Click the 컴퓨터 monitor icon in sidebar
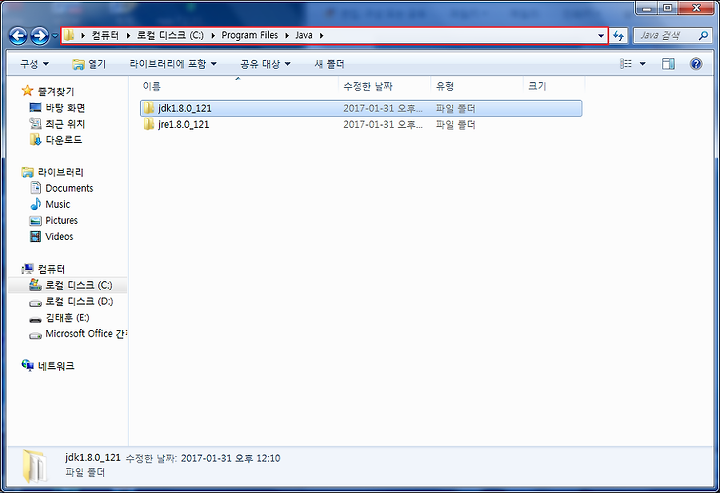 point(28,269)
